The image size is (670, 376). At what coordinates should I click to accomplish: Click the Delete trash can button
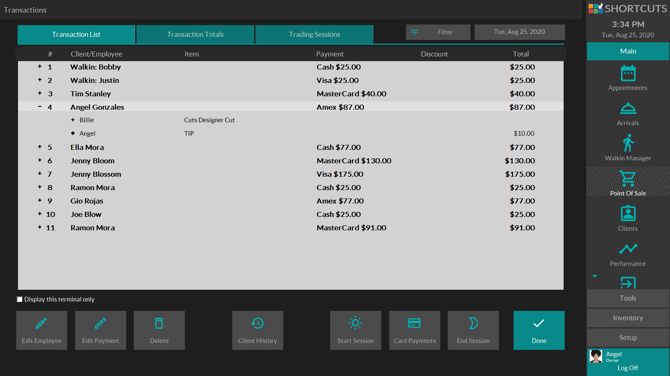click(159, 330)
